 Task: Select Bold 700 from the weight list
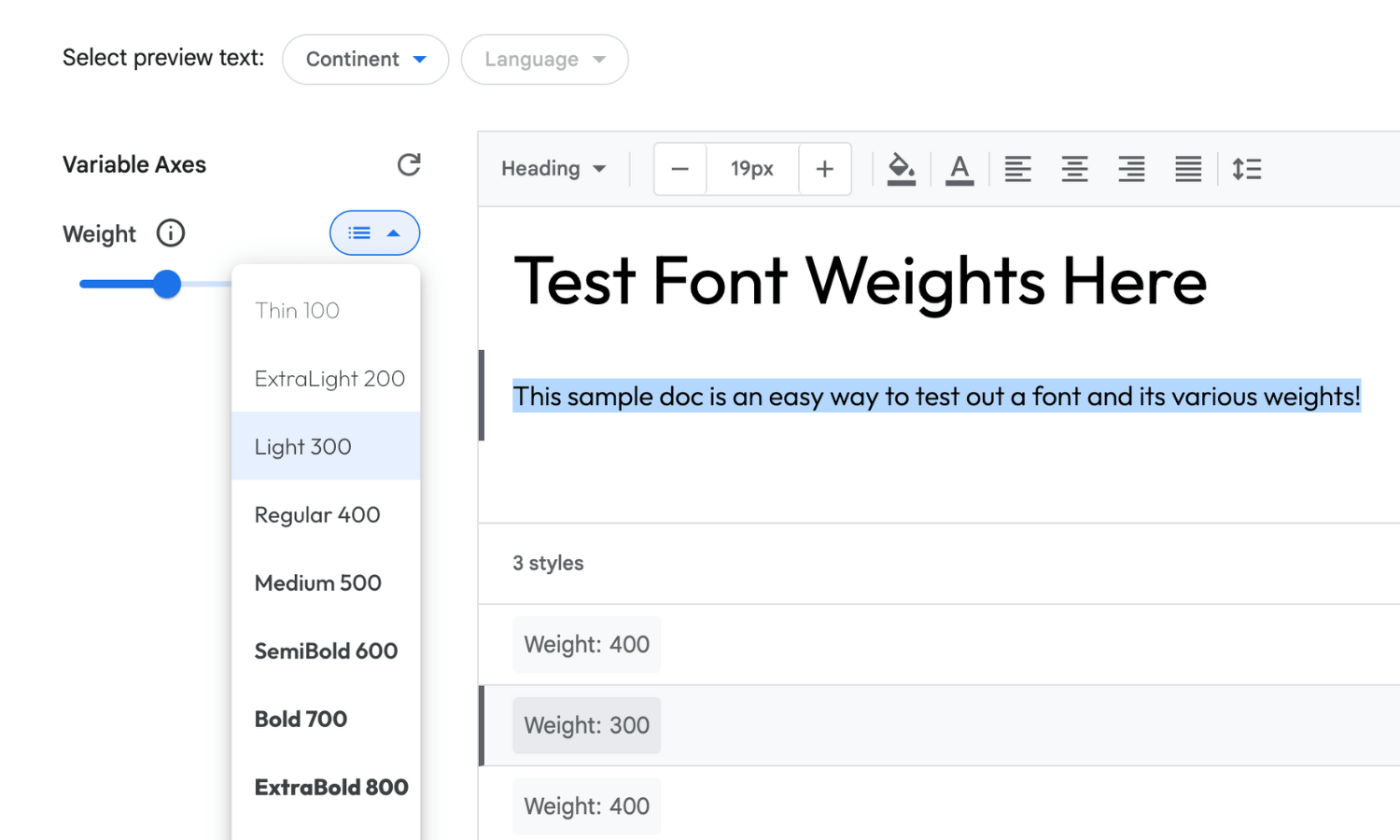301,719
